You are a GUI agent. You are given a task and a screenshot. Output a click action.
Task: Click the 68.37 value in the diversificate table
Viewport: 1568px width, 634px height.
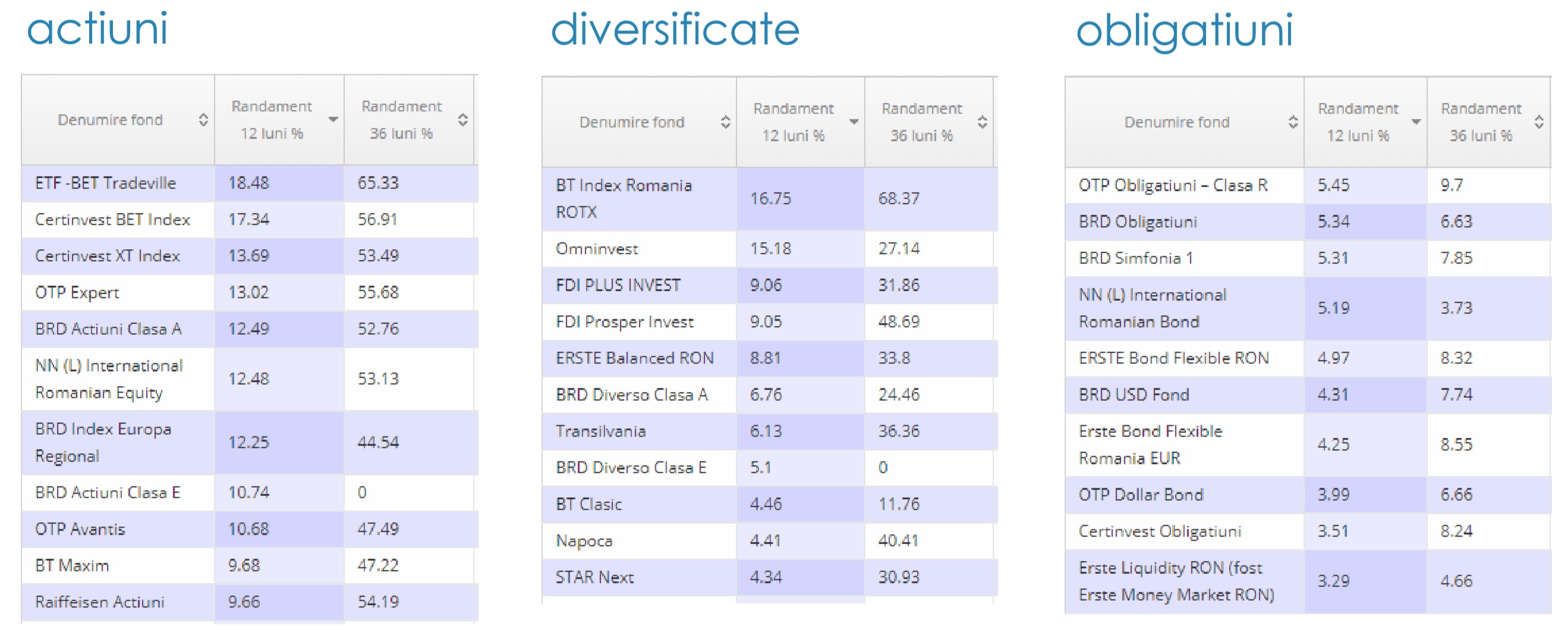(x=899, y=199)
